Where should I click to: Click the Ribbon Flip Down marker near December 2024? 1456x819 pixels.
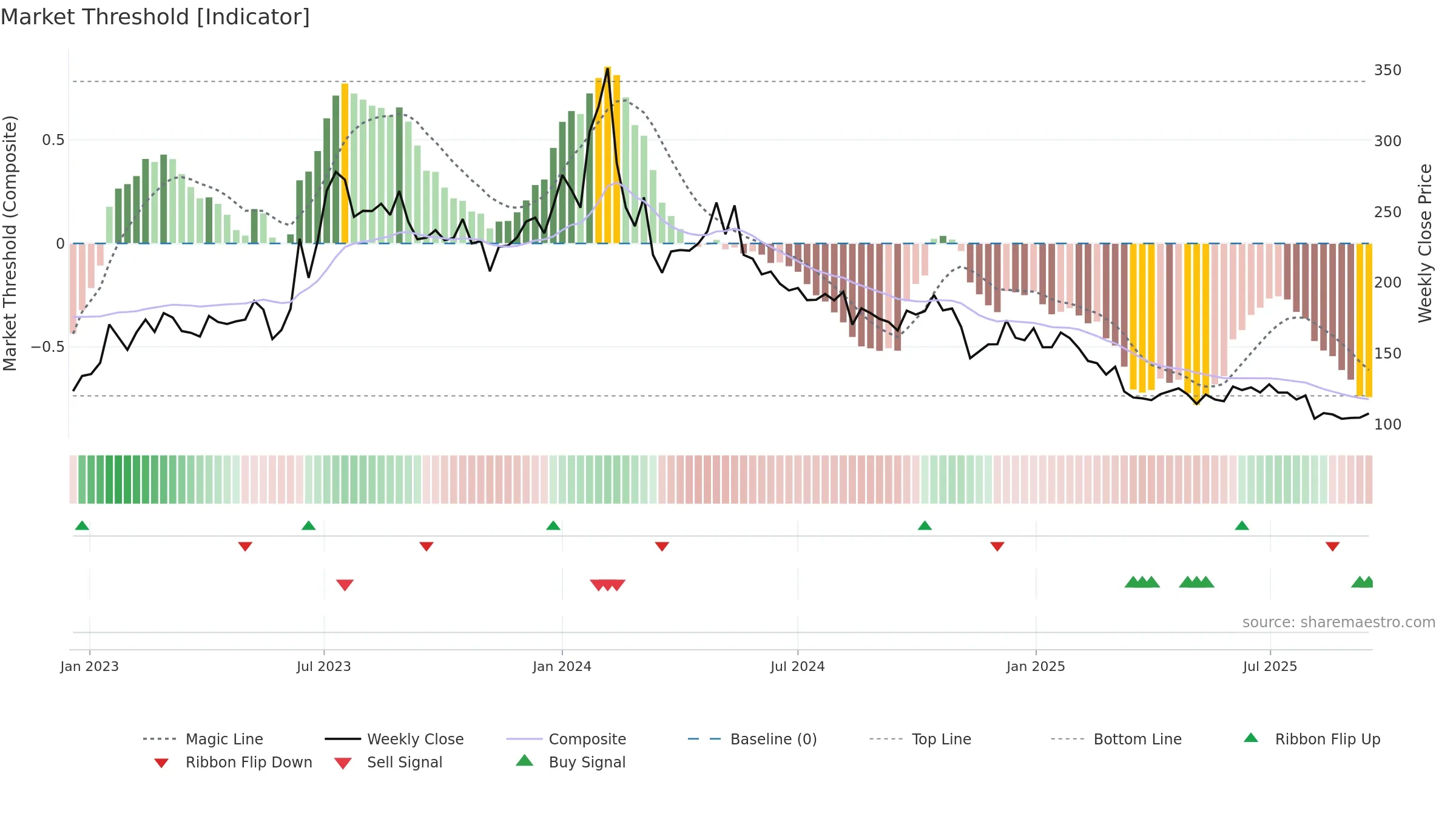tap(997, 547)
